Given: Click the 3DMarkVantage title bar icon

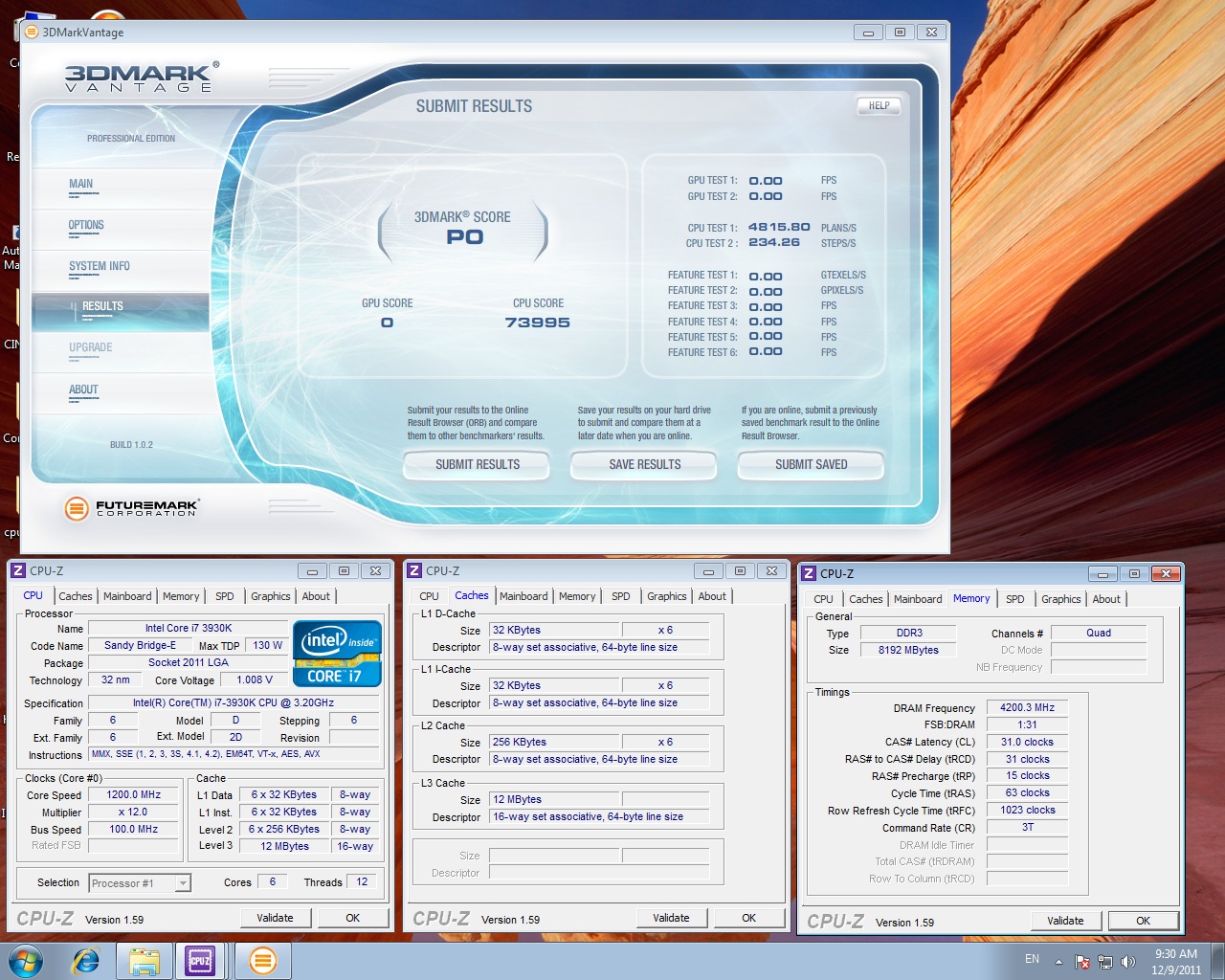Looking at the screenshot, I should coord(31,32).
